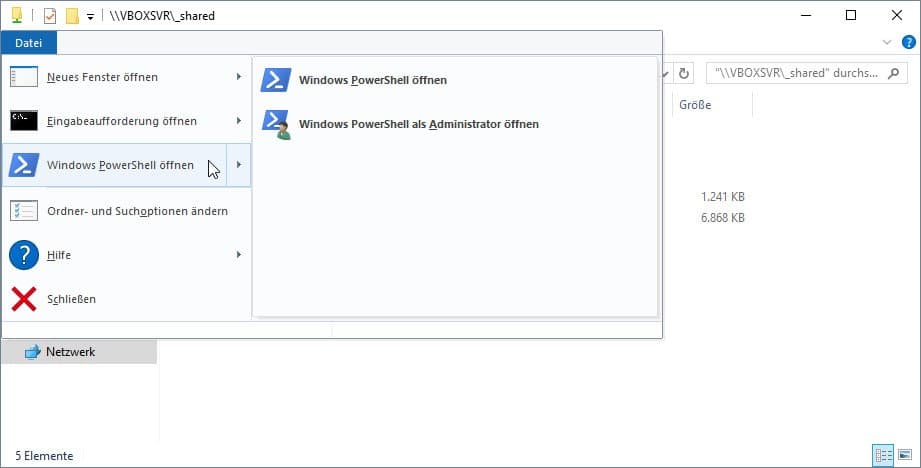Click the Properties icon in the title bar

(x=50, y=16)
